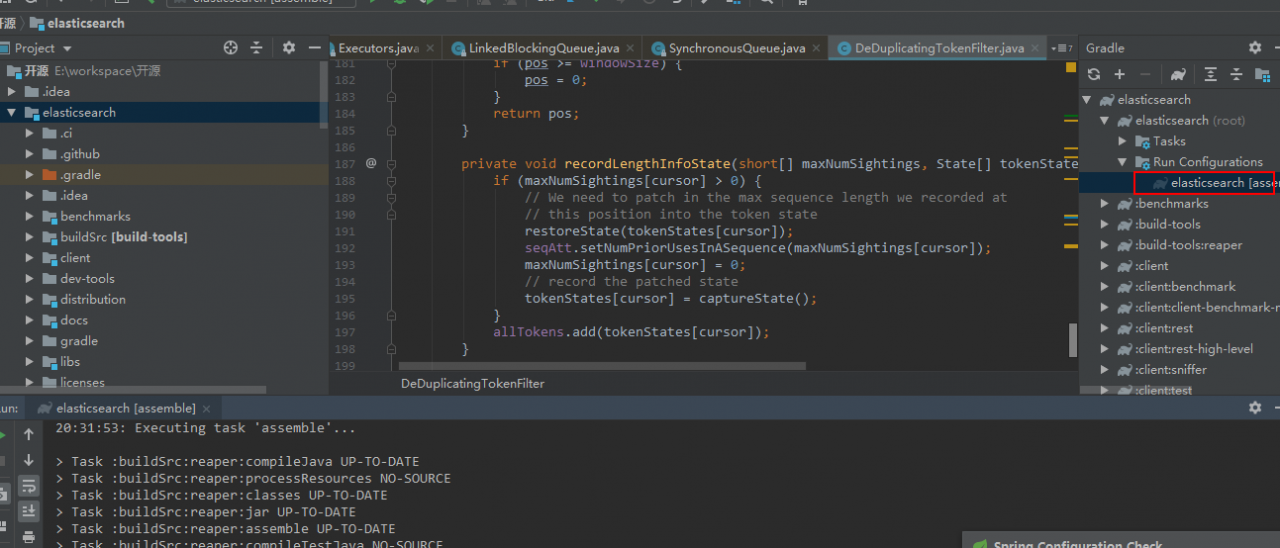Expand the .ci folder
Image resolution: width=1280 pixels, height=548 pixels.
coord(30,133)
